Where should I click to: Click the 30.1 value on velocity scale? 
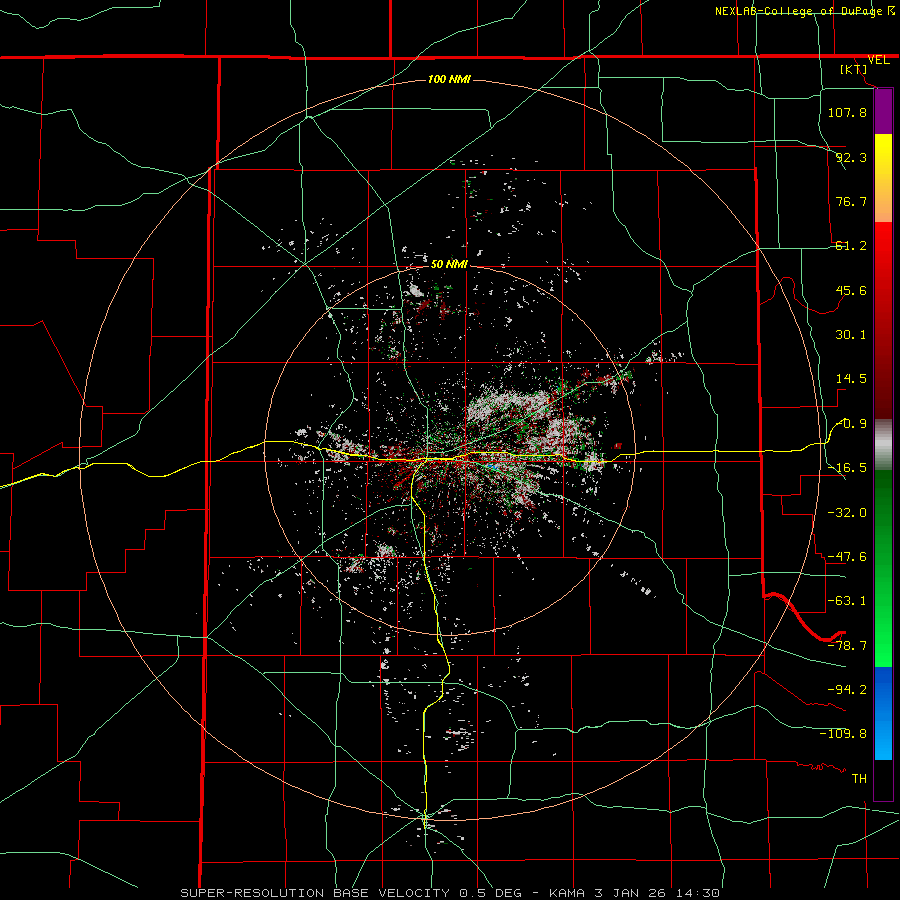(851, 335)
